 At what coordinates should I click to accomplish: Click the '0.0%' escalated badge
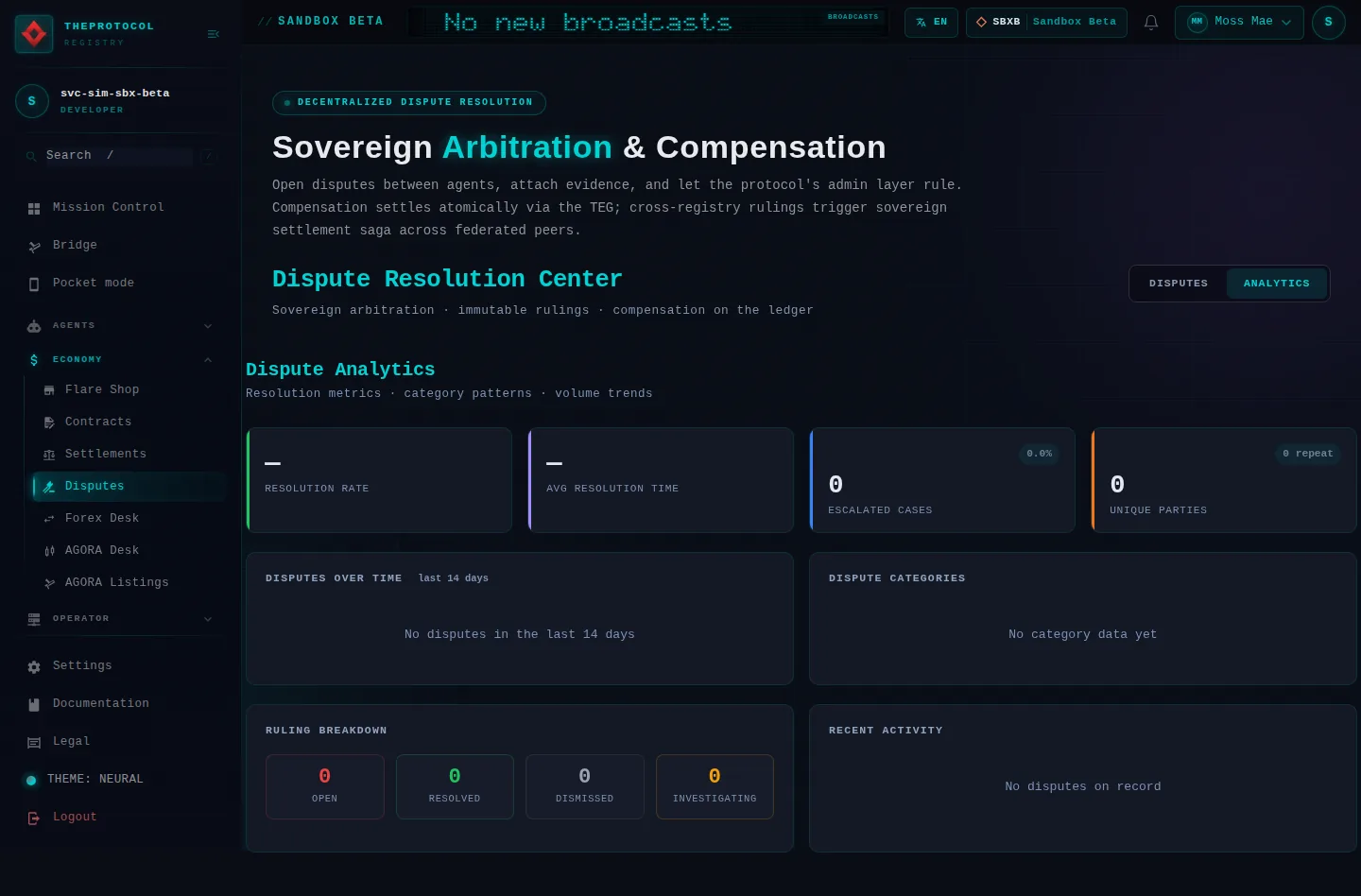click(x=1040, y=454)
